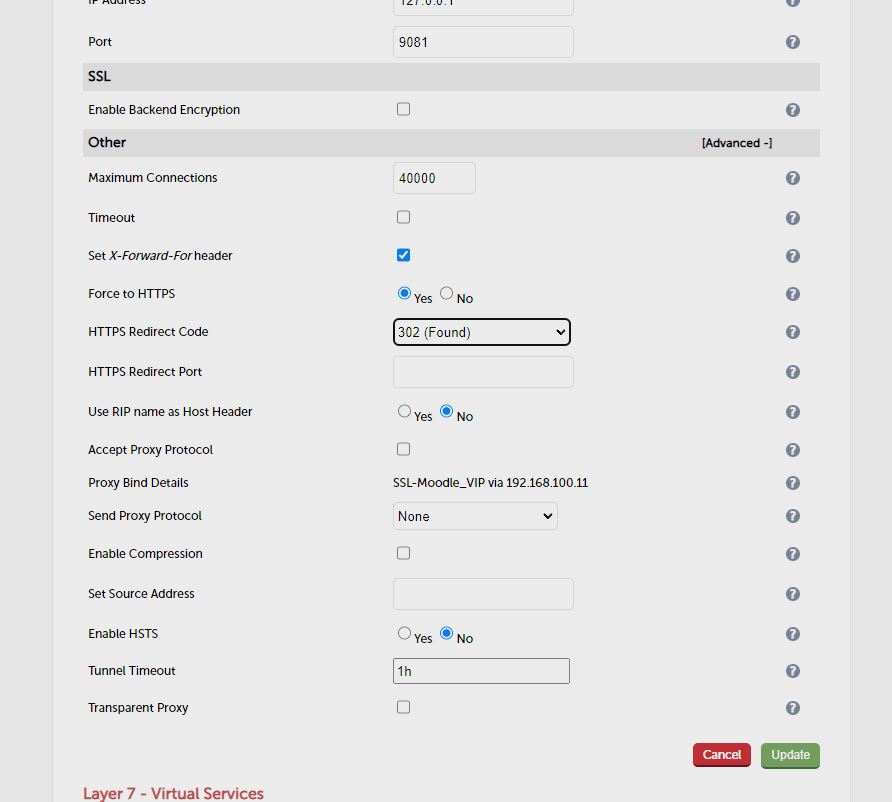The image size is (892, 802).
Task: Click the Other section header
Action: (x=107, y=142)
